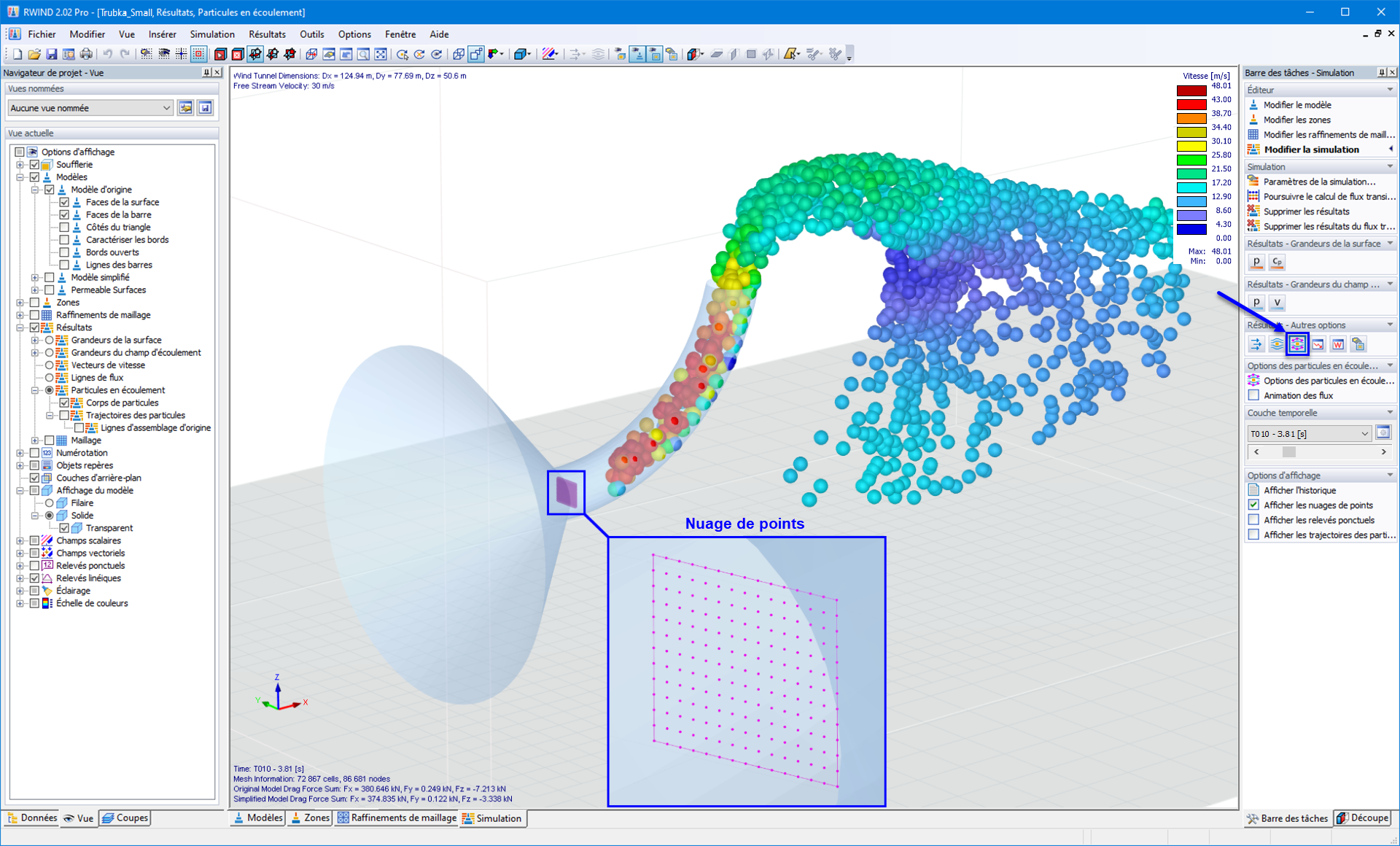The image size is (1400, 846).
Task: Select the Lignes de flux radio button
Action: coord(50,378)
